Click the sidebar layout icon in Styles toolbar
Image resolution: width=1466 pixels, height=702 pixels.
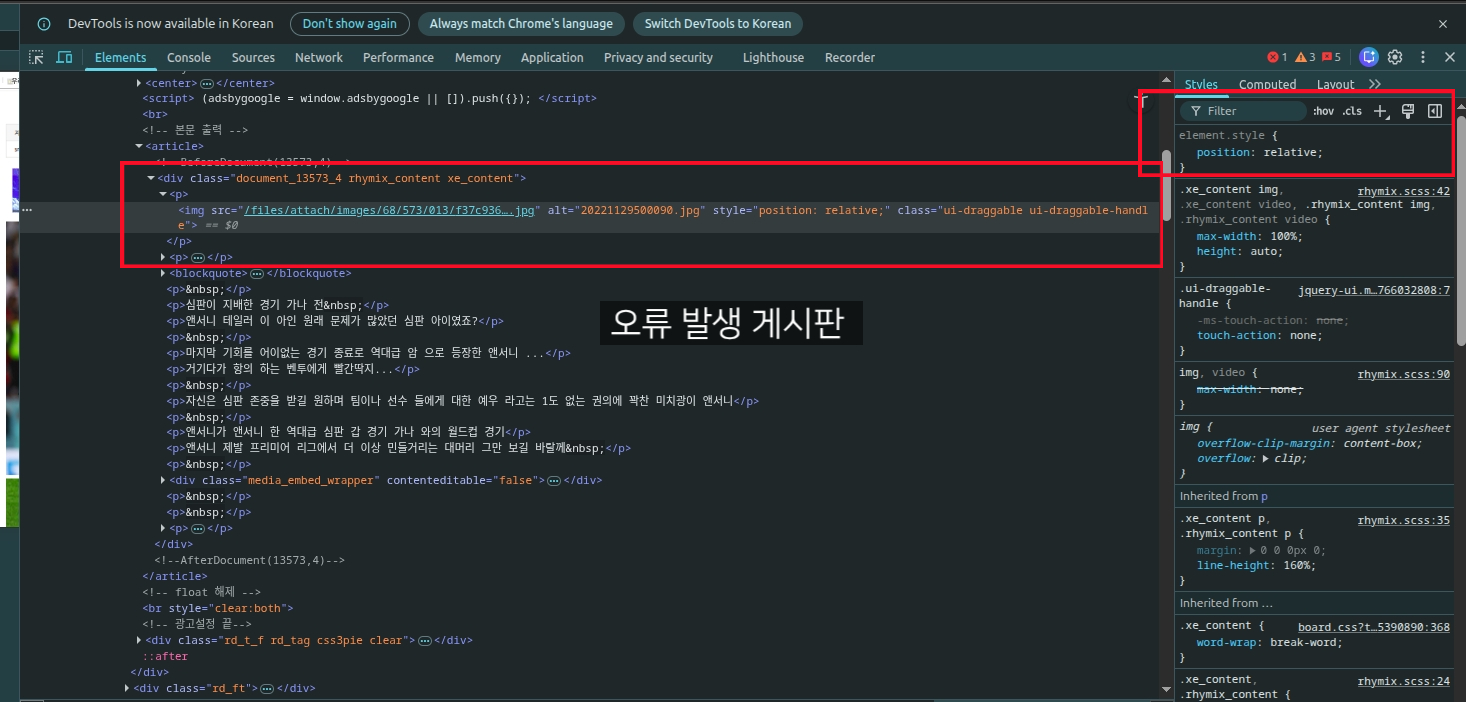click(1434, 111)
